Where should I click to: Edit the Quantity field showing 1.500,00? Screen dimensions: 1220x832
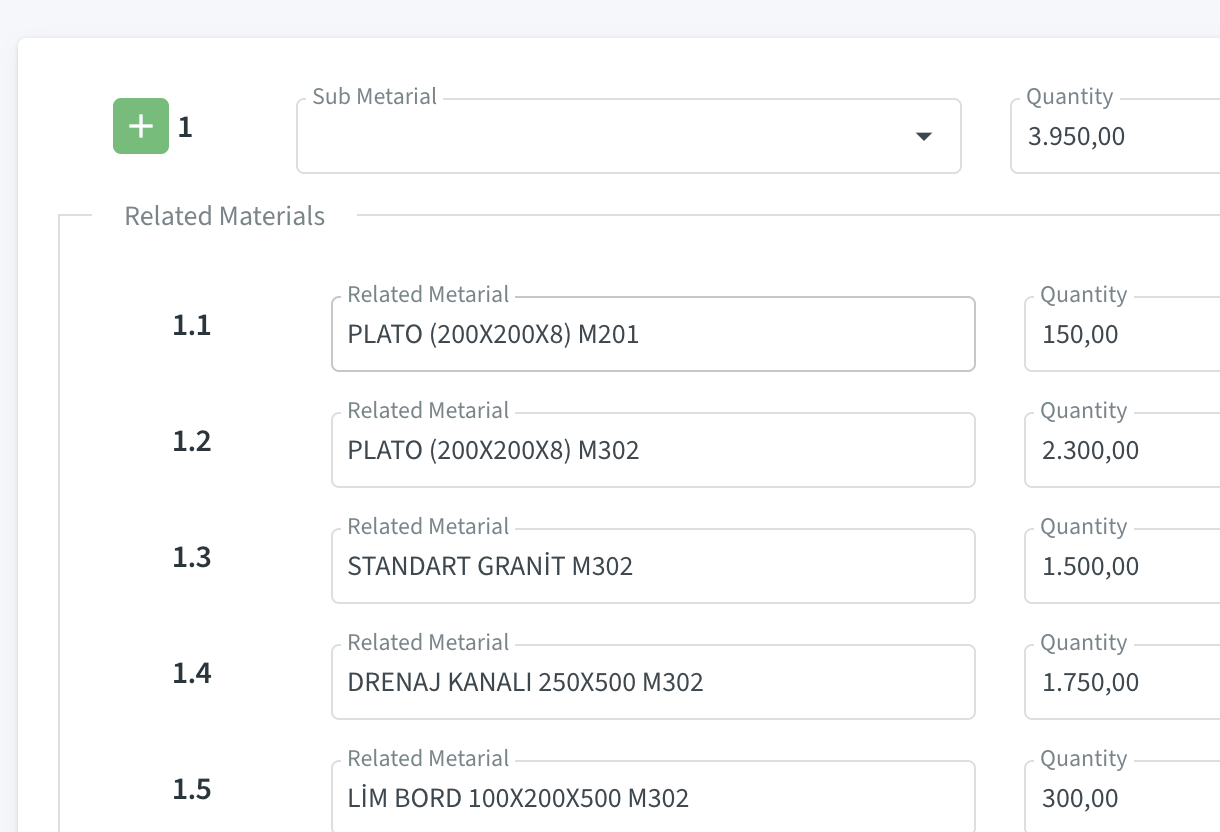(x=1122, y=566)
